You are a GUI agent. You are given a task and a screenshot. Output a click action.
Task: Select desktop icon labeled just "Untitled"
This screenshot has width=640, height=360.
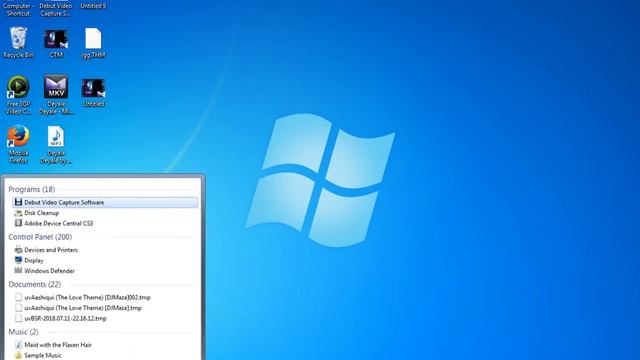[x=93, y=93]
